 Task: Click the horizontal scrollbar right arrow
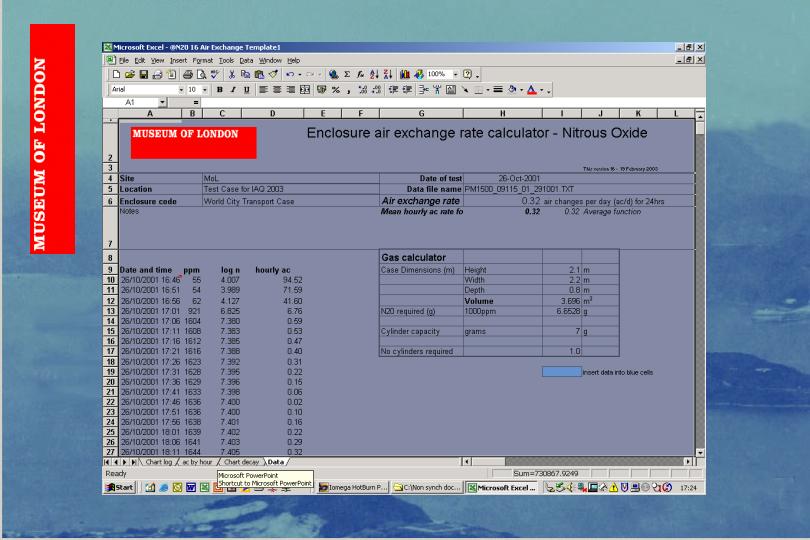coord(688,461)
